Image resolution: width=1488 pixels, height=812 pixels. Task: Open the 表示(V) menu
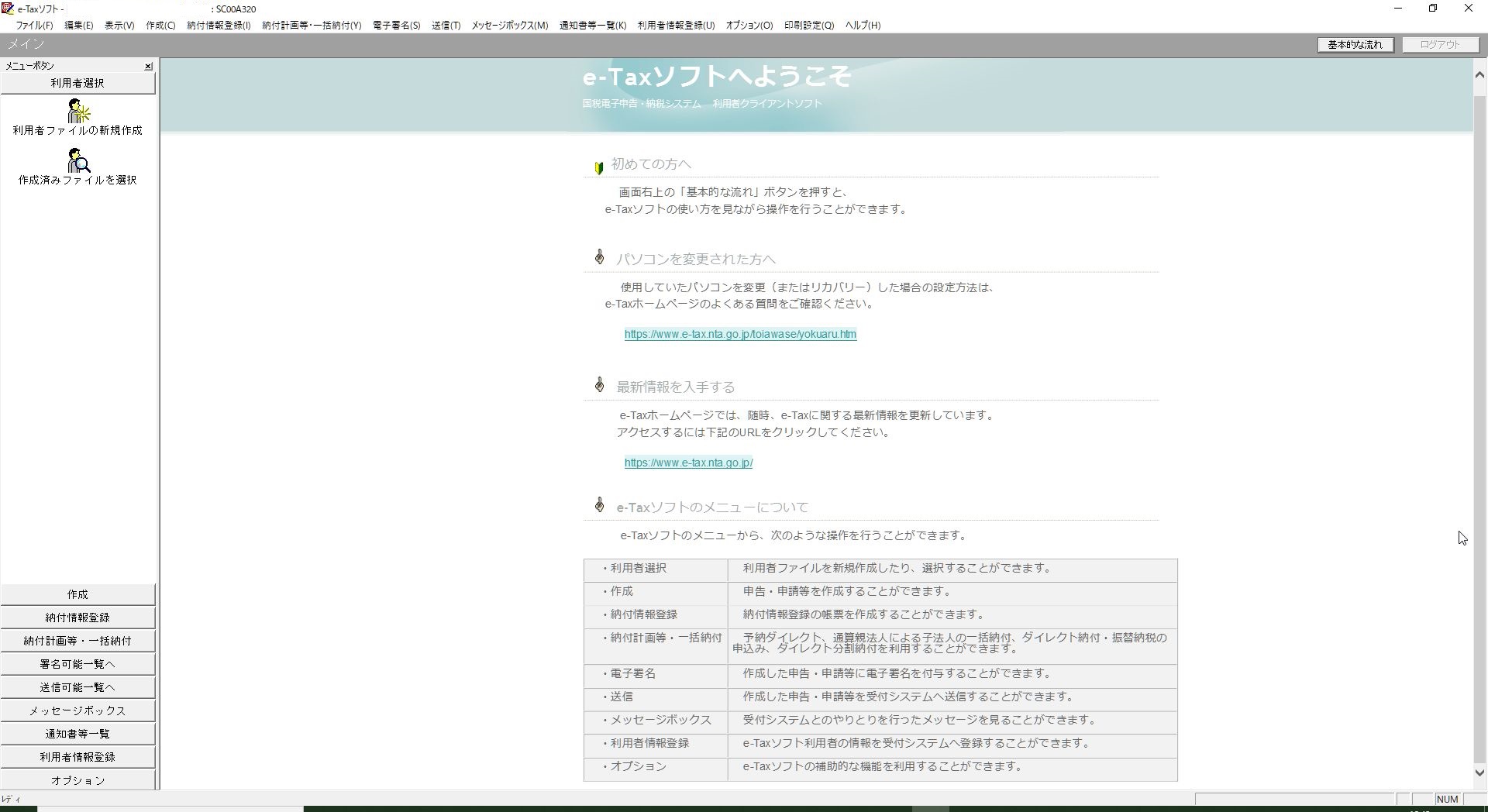[x=119, y=26]
